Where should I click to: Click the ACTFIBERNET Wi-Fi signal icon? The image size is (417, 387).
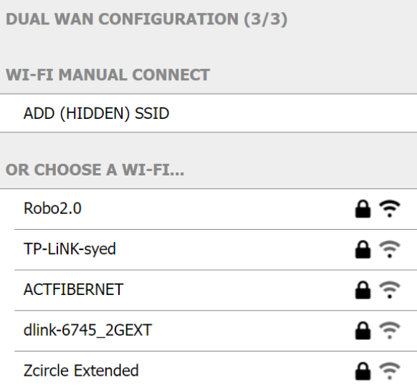tap(389, 290)
